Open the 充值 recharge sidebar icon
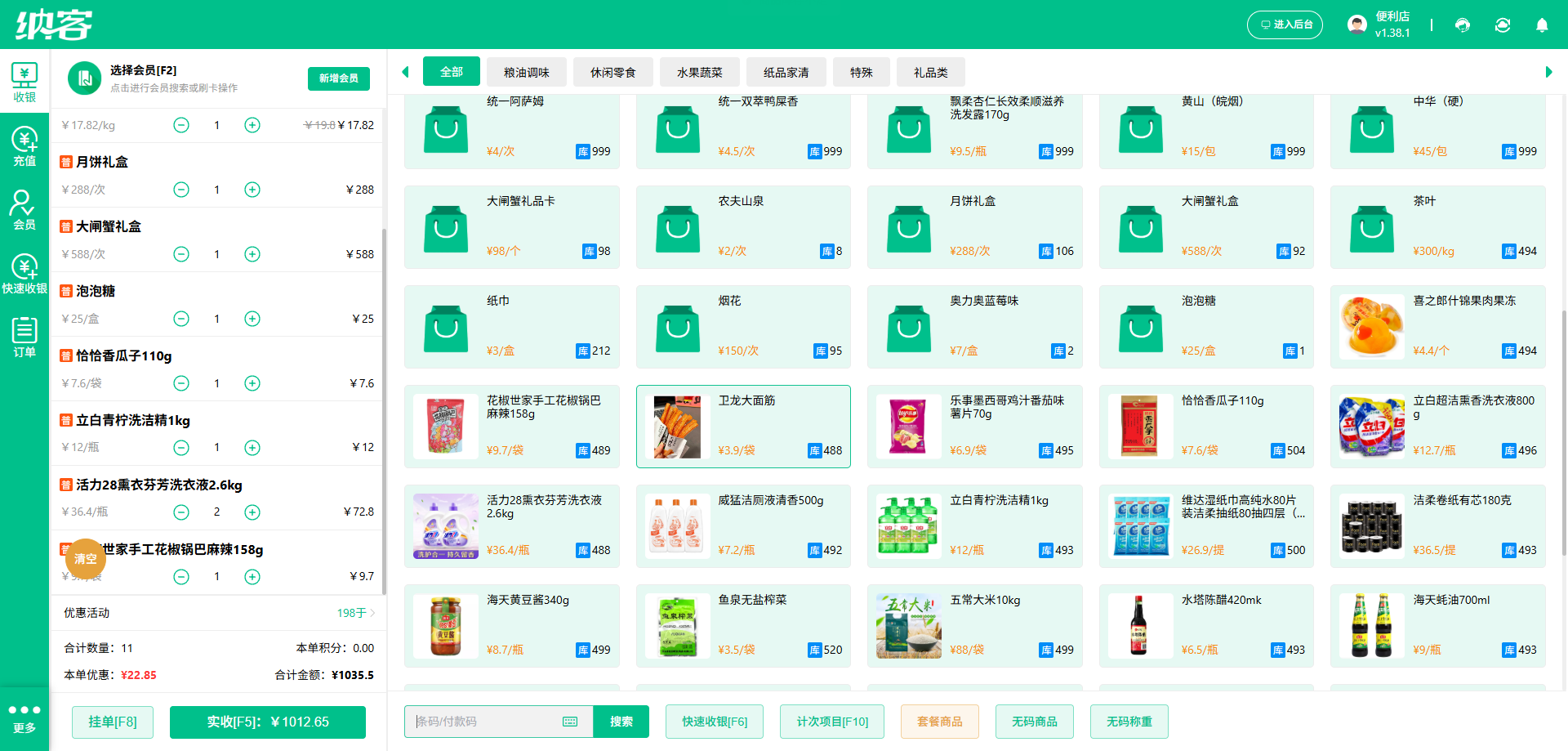 [x=24, y=146]
